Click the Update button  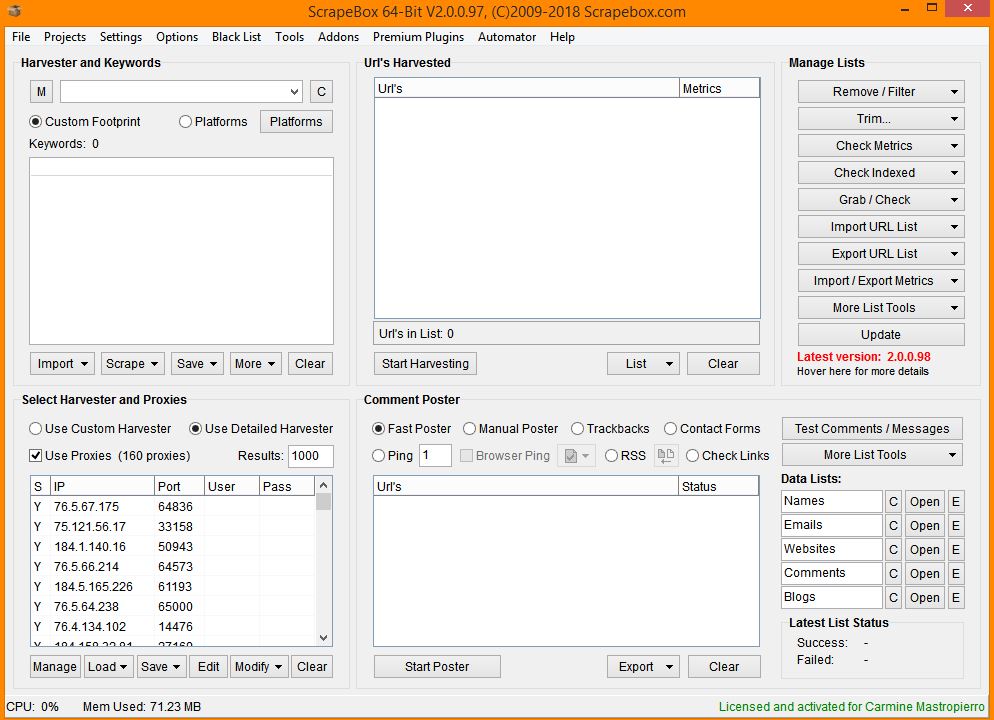(x=881, y=335)
